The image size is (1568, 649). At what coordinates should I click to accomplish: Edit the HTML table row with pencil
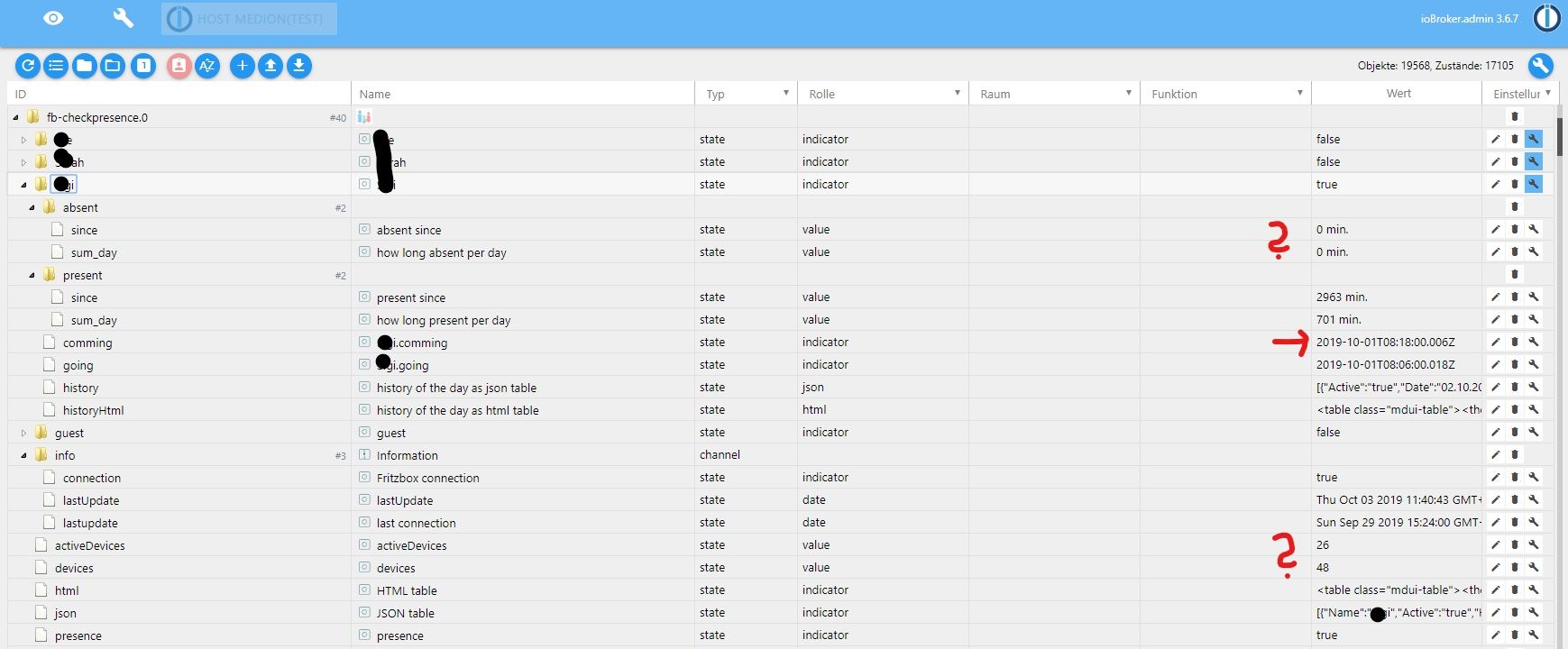pos(1496,590)
